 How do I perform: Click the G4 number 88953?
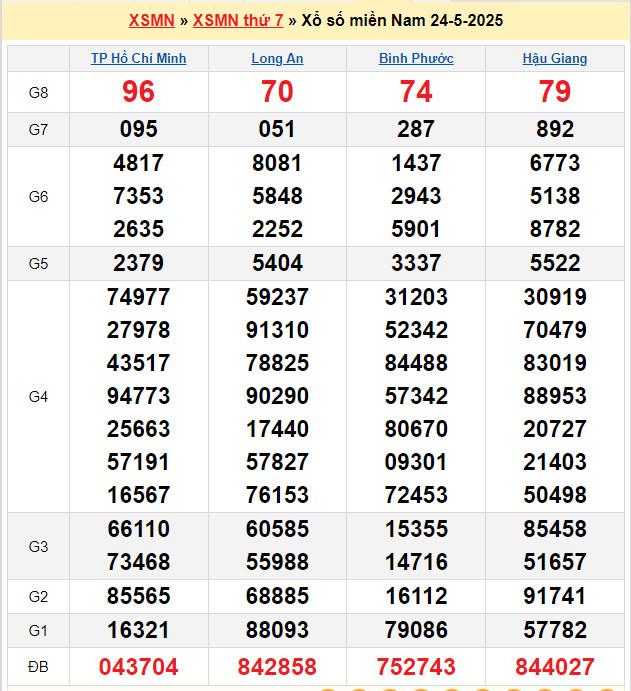point(555,396)
